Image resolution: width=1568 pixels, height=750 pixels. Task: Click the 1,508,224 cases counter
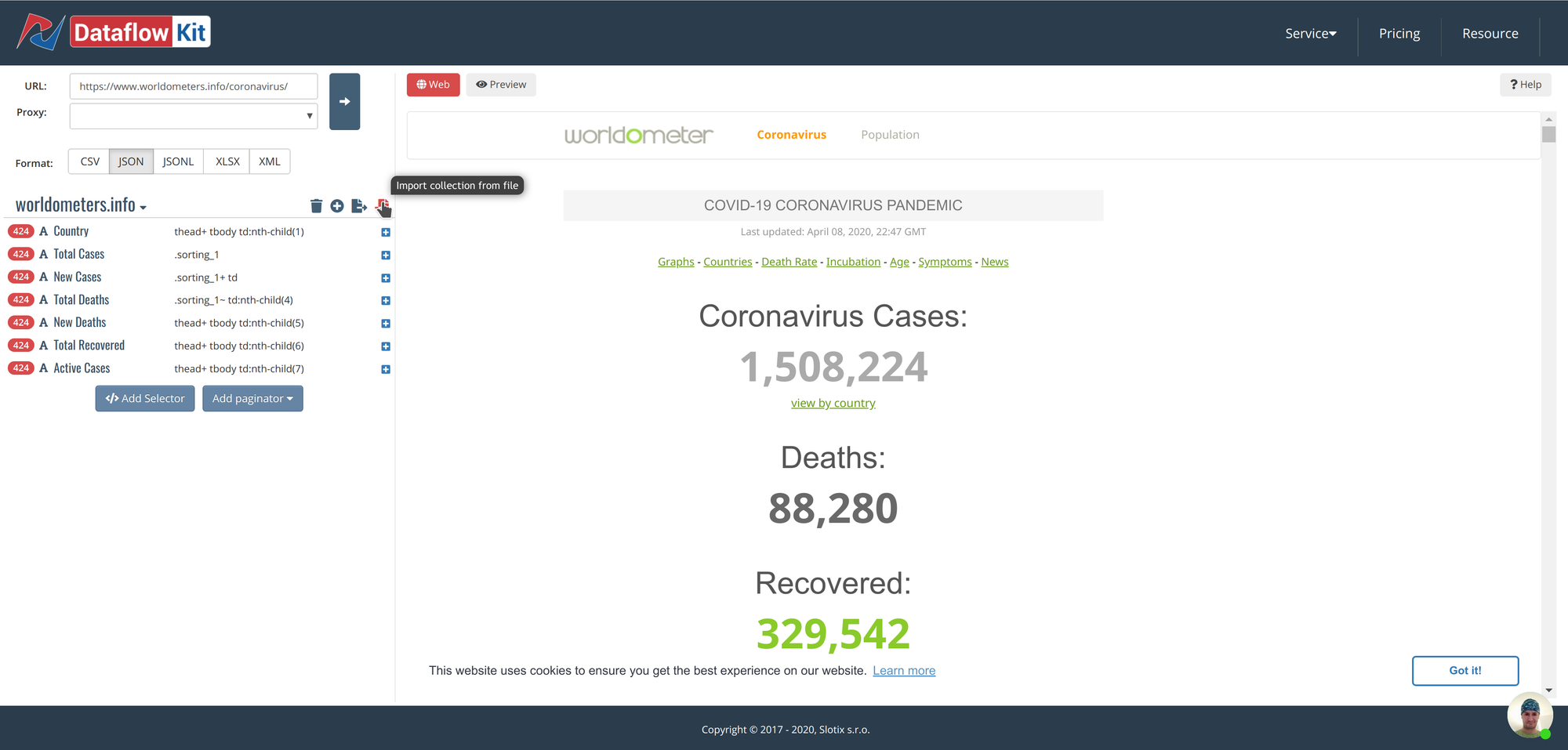[833, 367]
